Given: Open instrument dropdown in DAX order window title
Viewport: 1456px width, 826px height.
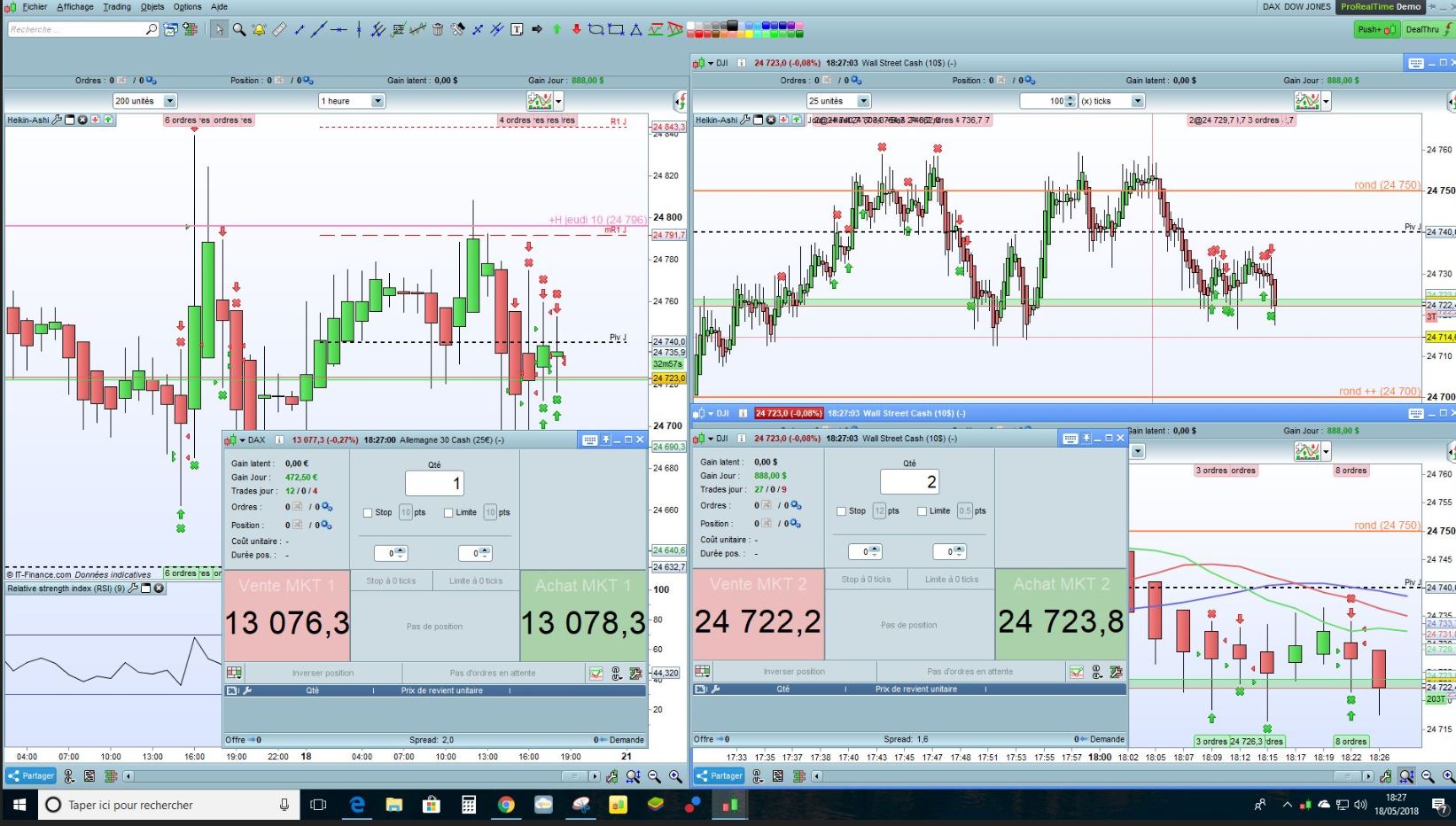Looking at the screenshot, I should tap(243, 440).
